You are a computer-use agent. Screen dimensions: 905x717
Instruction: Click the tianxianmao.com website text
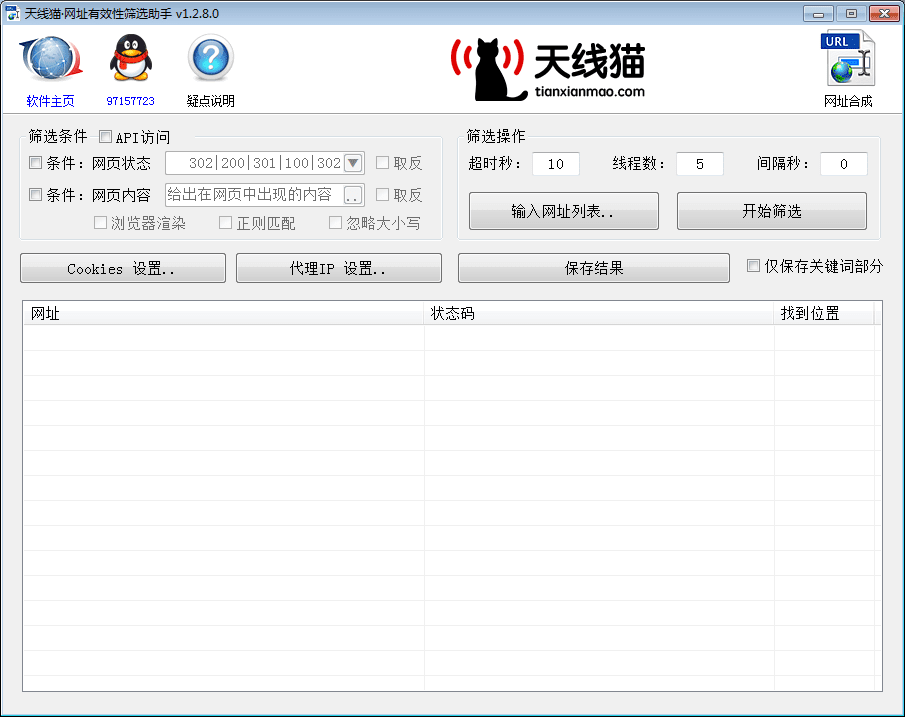(x=589, y=91)
